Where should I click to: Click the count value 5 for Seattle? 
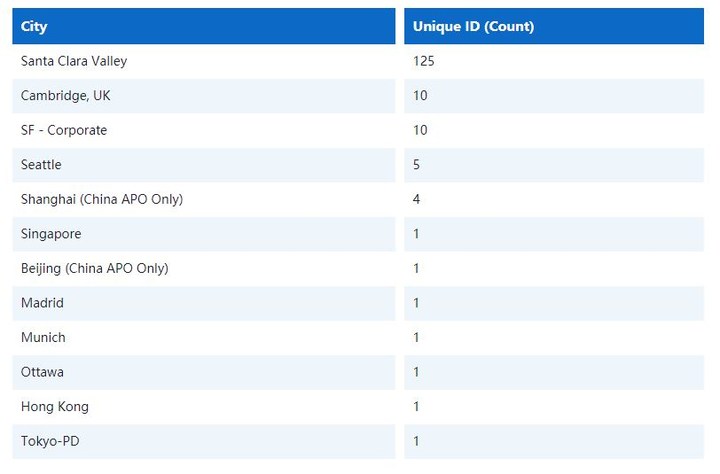(416, 165)
